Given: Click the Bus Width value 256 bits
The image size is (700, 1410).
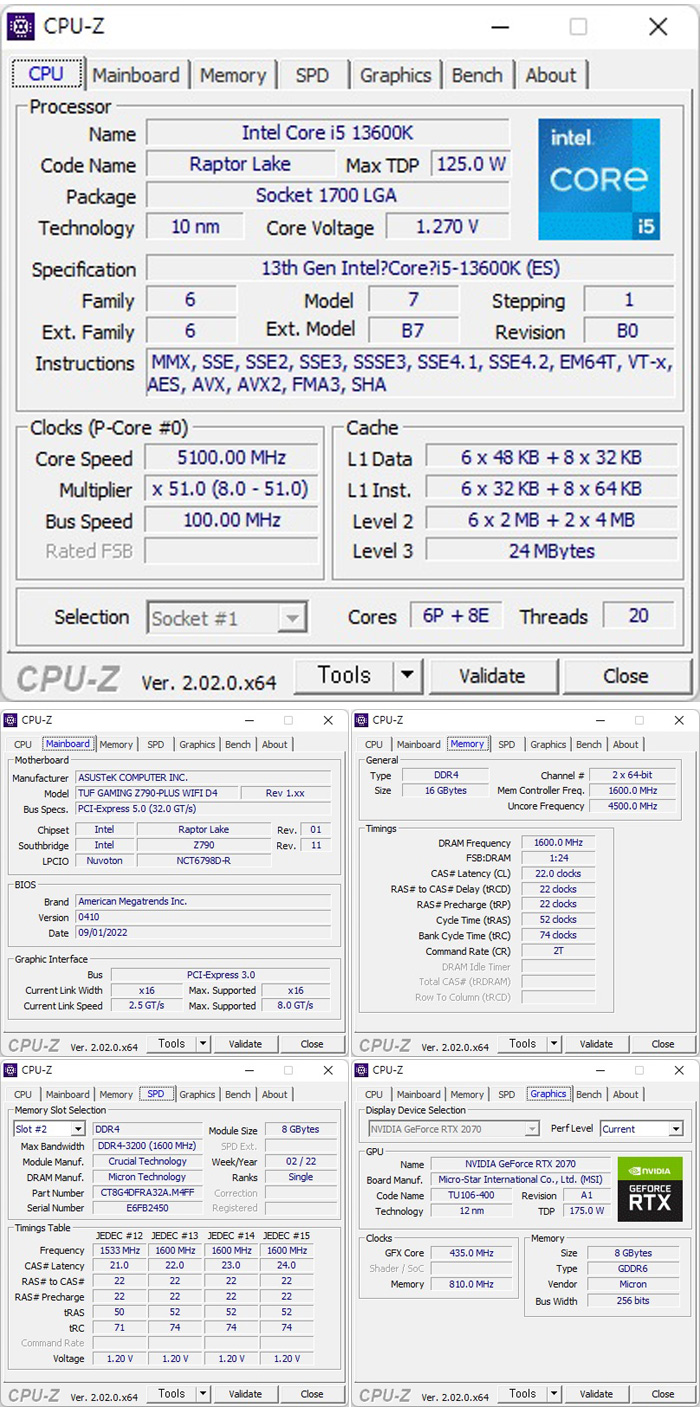Looking at the screenshot, I should pos(634,1301).
